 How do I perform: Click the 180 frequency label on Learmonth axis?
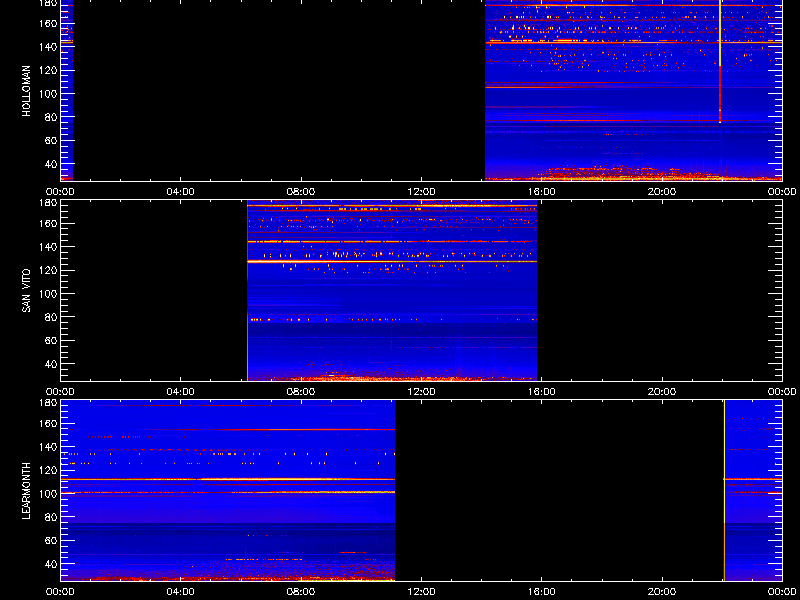[x=49, y=403]
